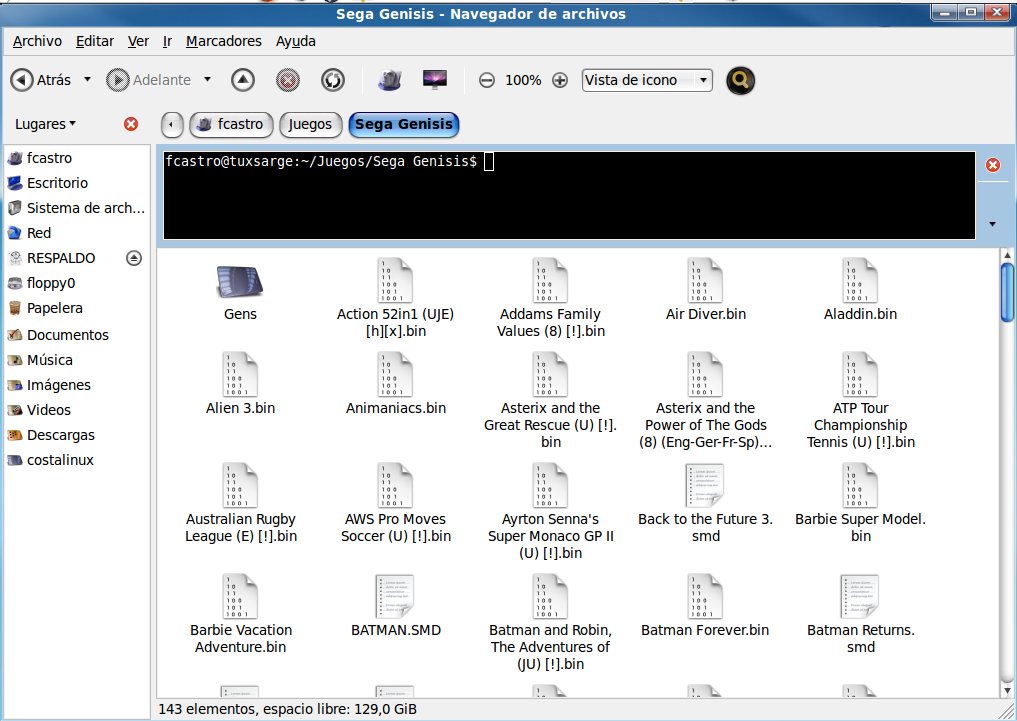Screen dimensions: 1017x721
Task: Go to the fcastro path button
Action: tap(232, 124)
